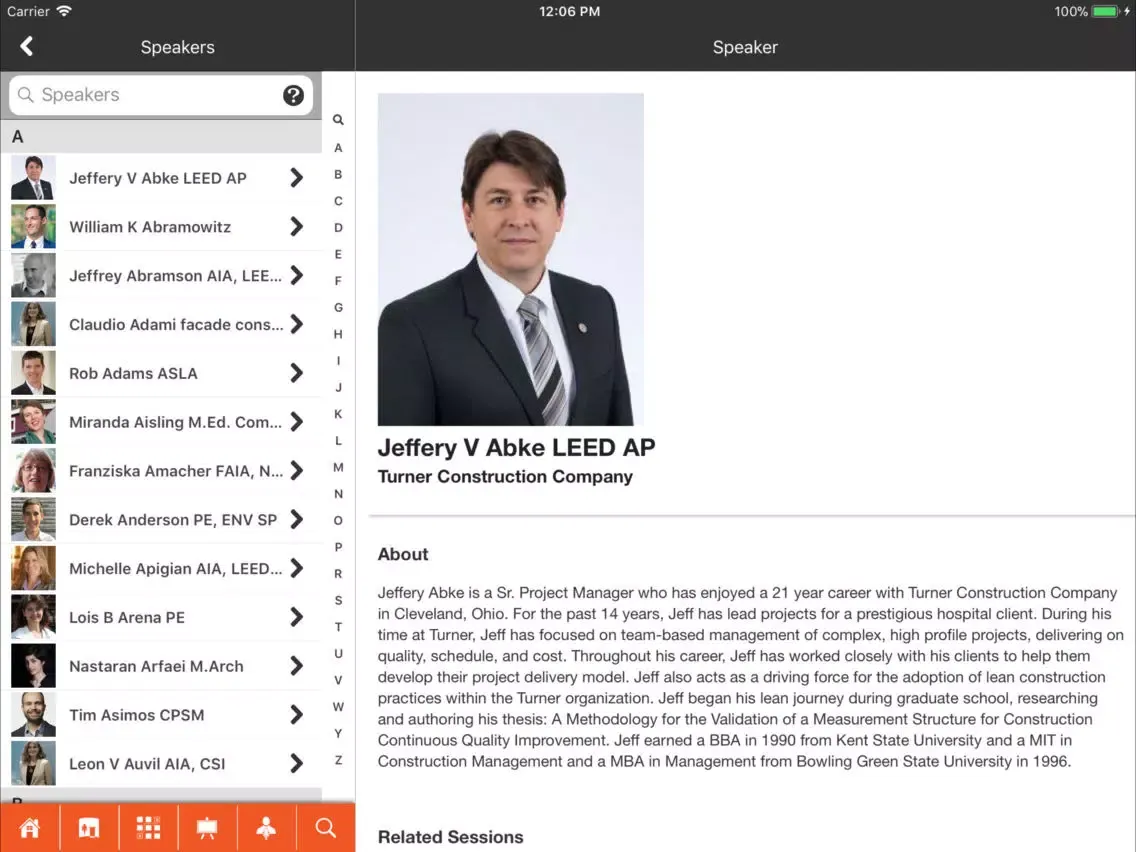
Task: Tap the battery icon in status bar
Action: pos(1106,12)
